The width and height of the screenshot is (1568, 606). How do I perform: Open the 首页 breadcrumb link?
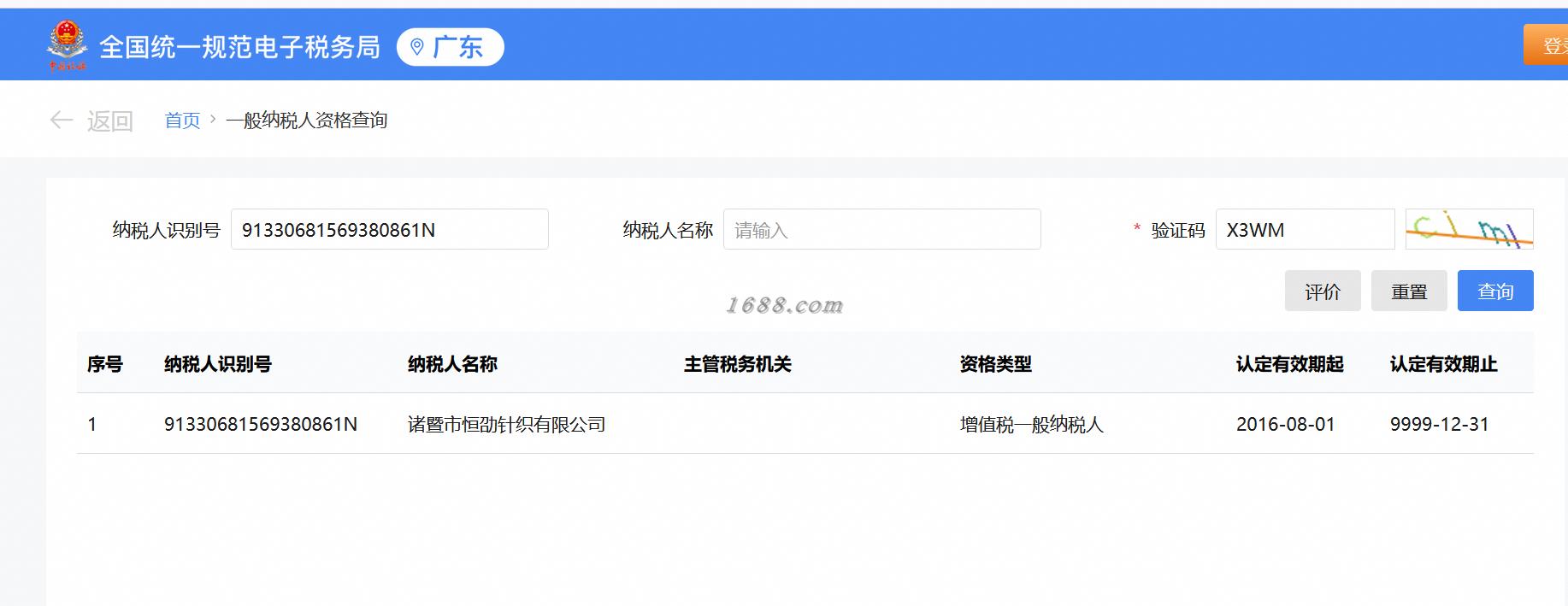pos(182,121)
